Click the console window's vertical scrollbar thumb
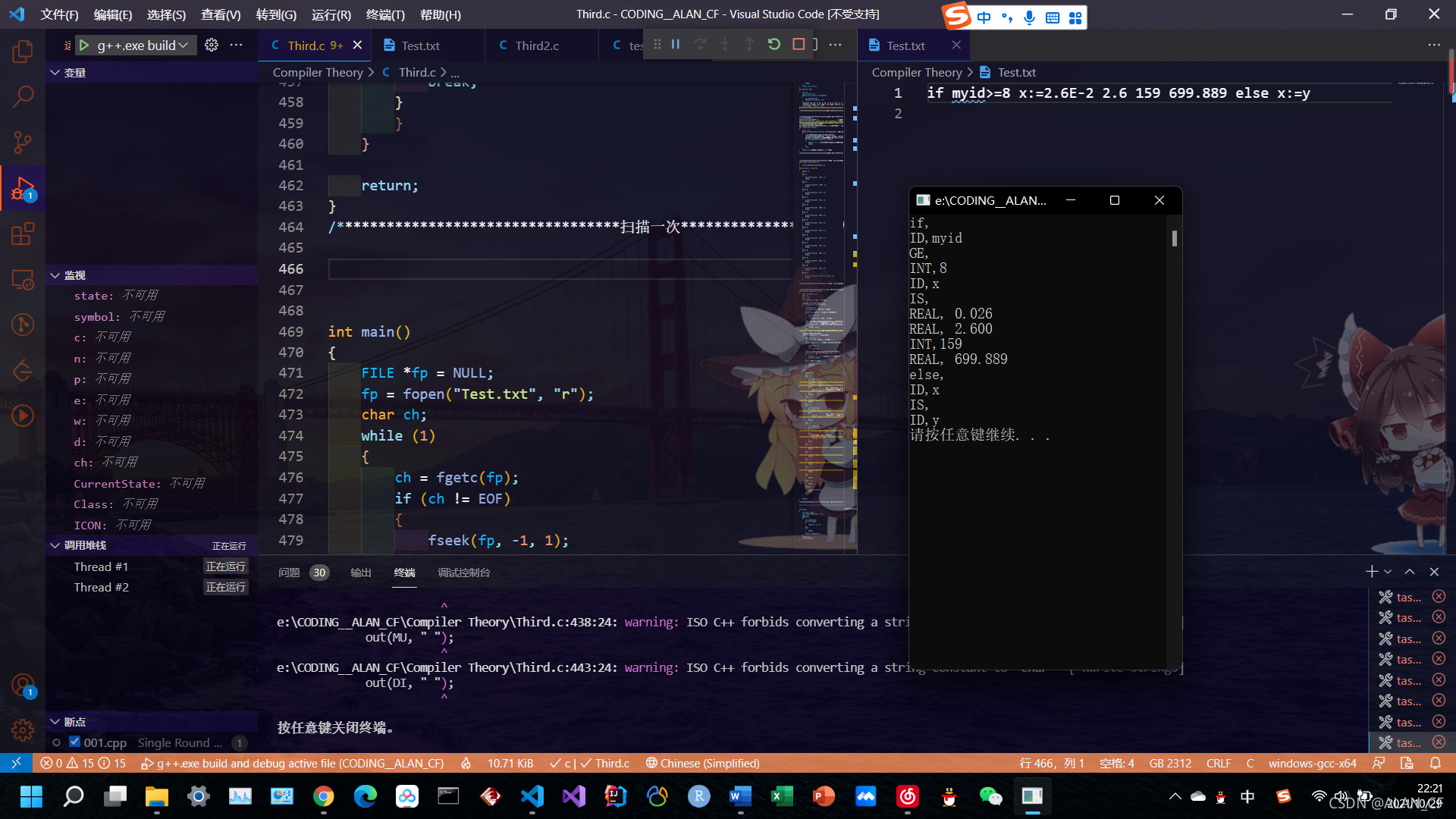 click(1174, 239)
